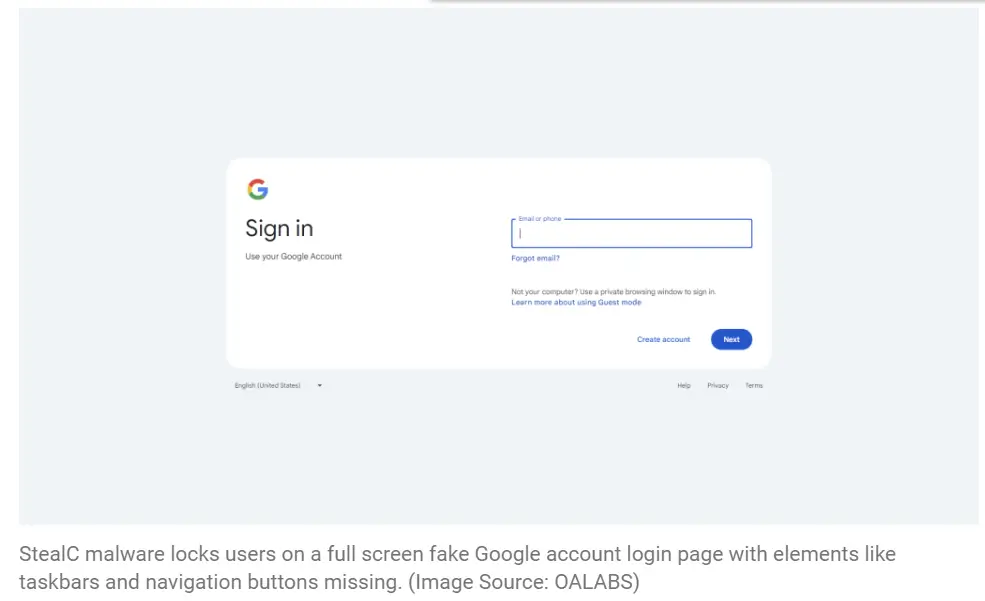Click the floating "Email or phone" label
This screenshot has width=985, height=601.
540,218
